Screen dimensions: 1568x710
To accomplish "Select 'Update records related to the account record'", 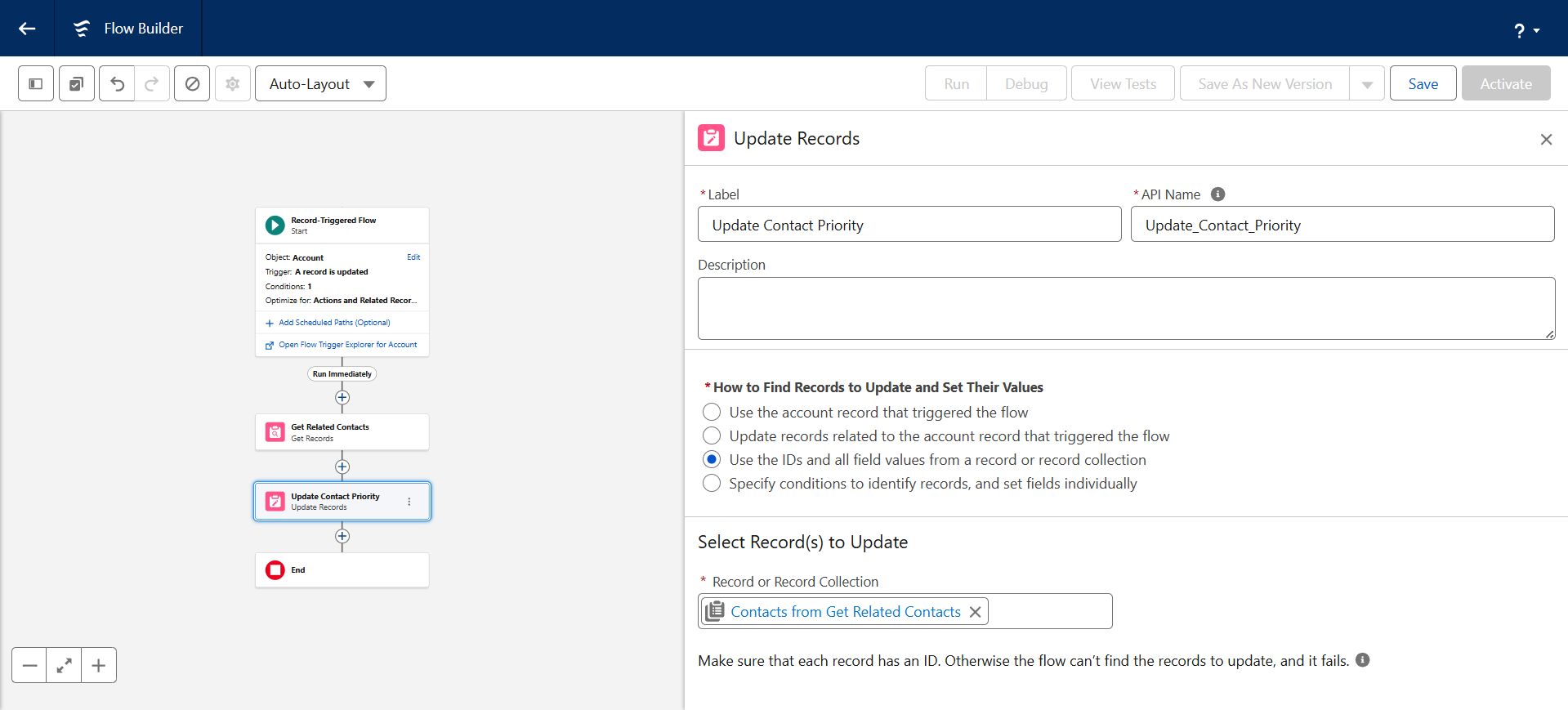I will (712, 435).
